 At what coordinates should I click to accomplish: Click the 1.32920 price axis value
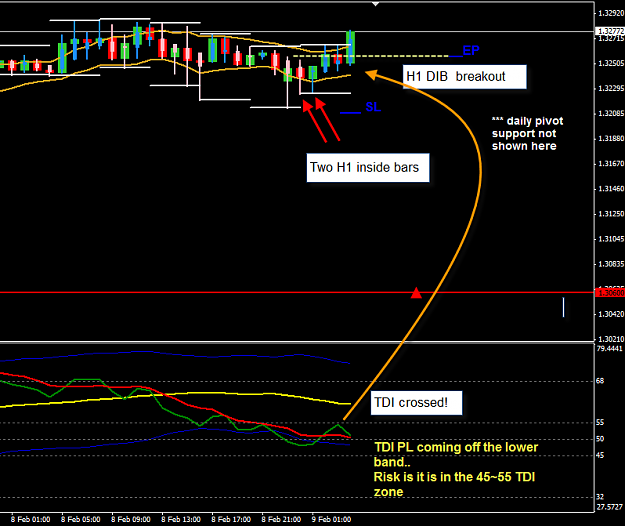click(x=611, y=14)
